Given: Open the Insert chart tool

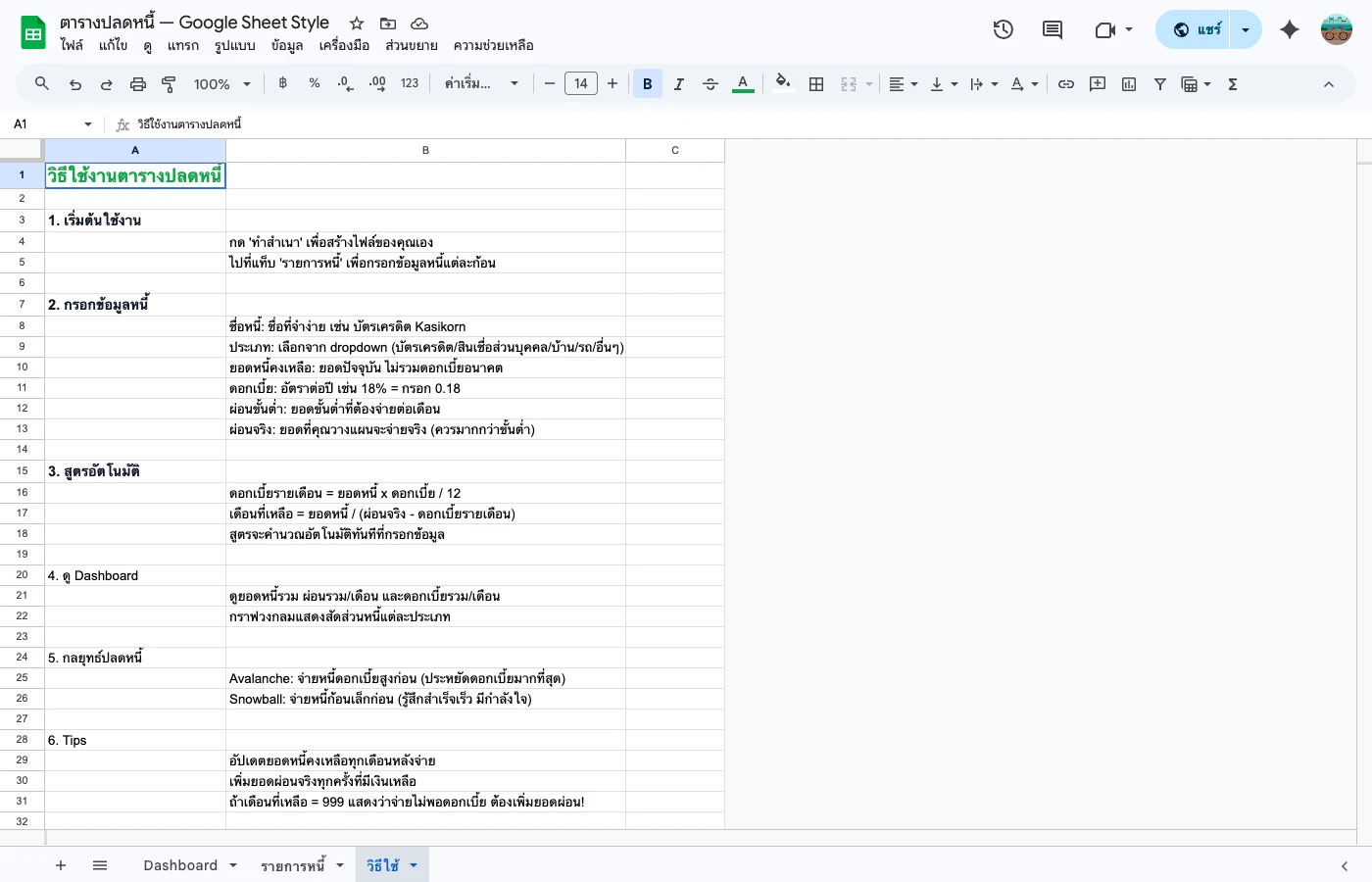Looking at the screenshot, I should tap(1128, 83).
